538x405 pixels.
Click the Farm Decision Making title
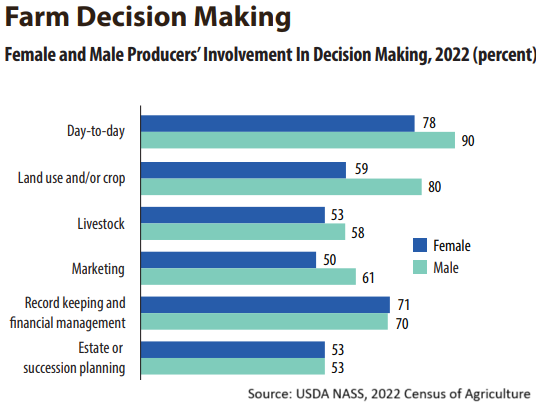click(148, 17)
